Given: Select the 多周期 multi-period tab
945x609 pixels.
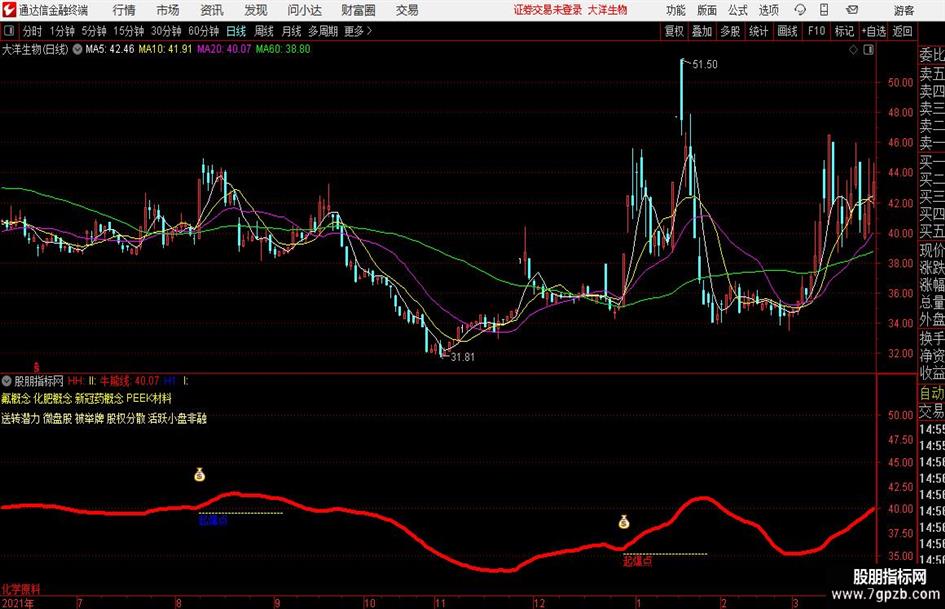Looking at the screenshot, I should pos(323,31).
